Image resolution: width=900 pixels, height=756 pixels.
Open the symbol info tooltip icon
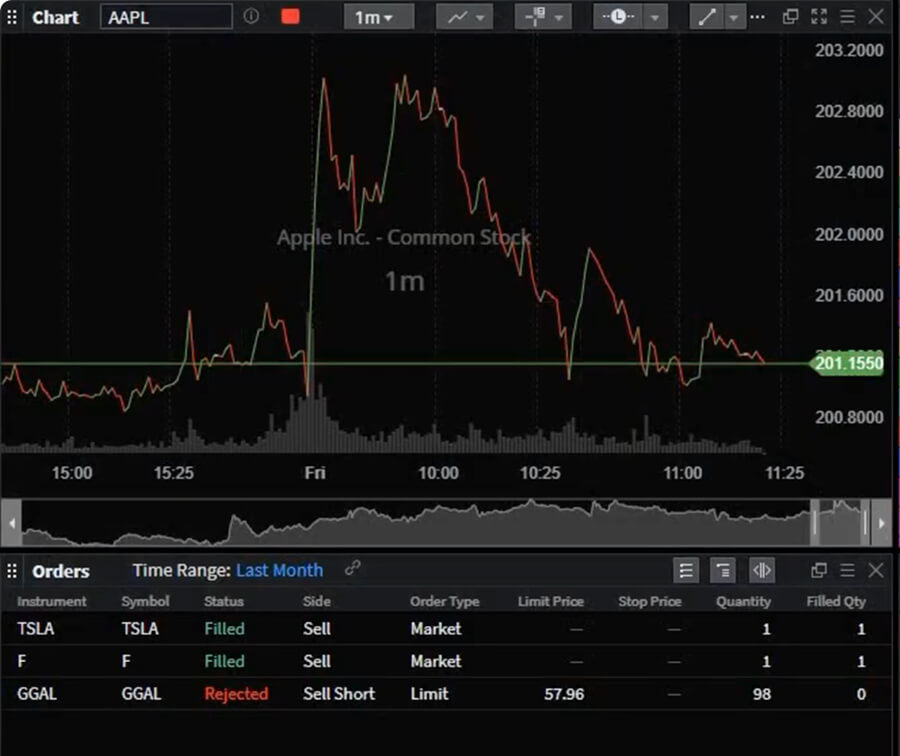pos(251,17)
